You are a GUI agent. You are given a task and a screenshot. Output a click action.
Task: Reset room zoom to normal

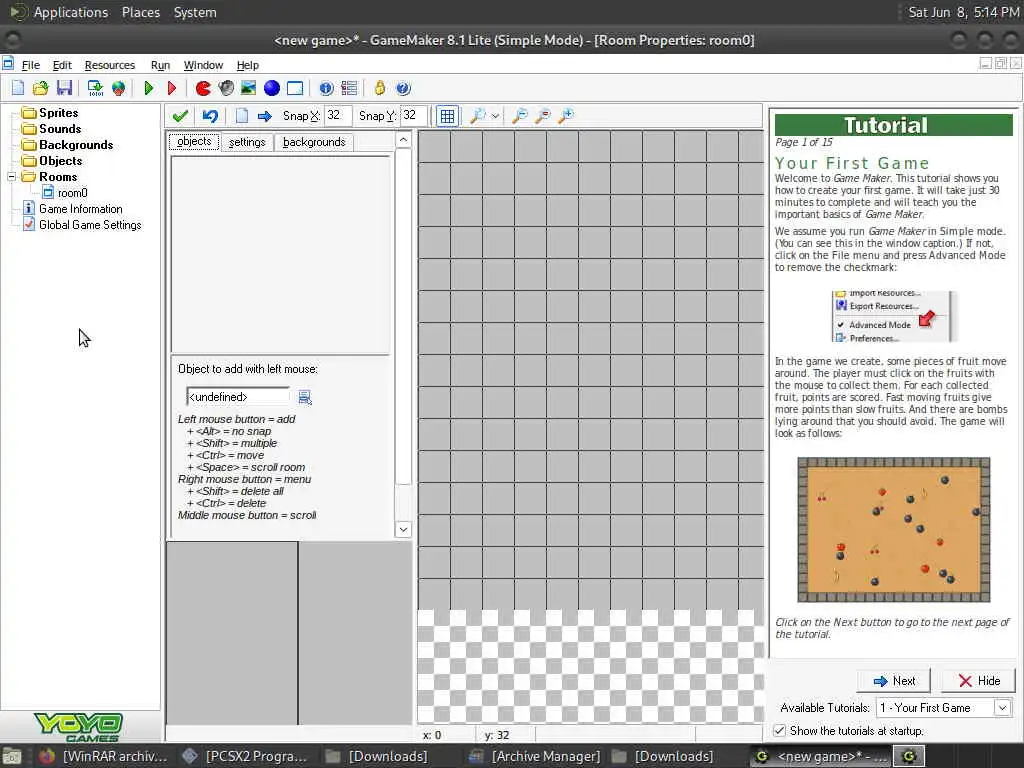point(543,116)
